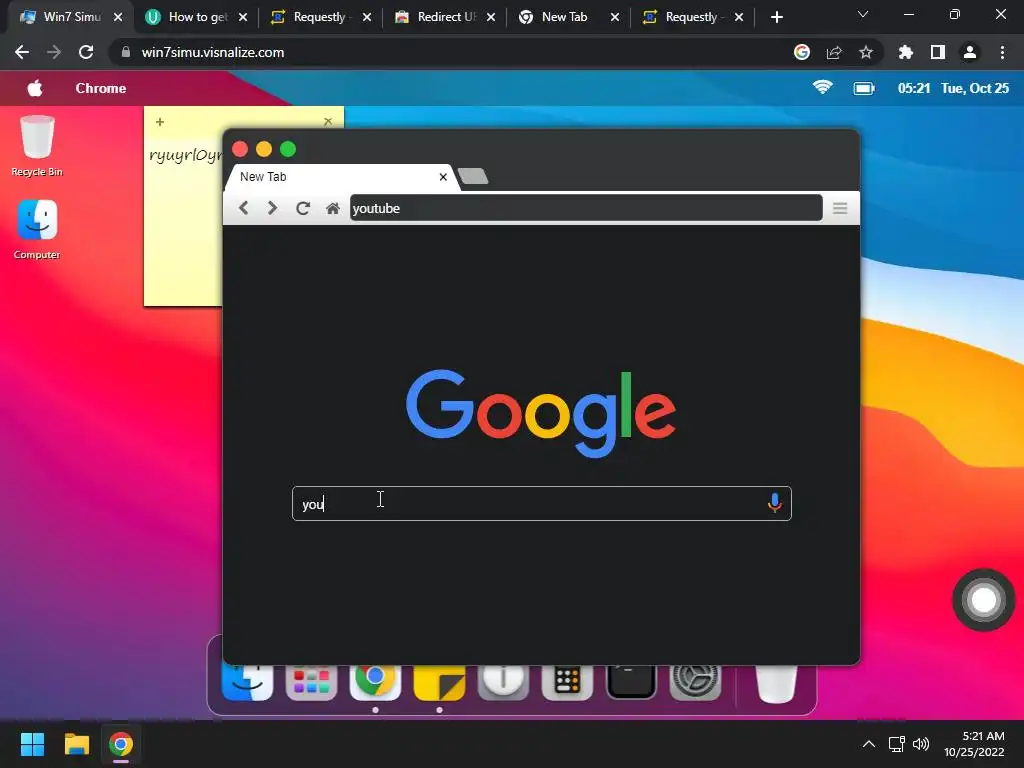Open the hamburger menu in simulated Chrome

pyautogui.click(x=840, y=208)
